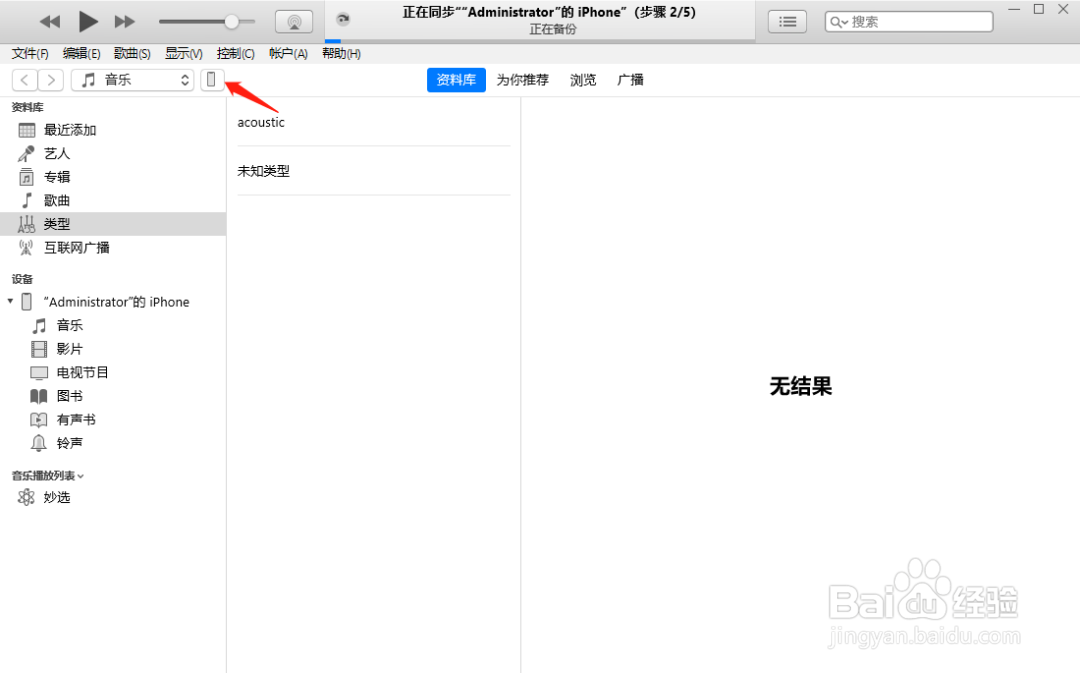Screen dimensions: 1080x673
Task: Go back with the left arrow button
Action: 25,80
